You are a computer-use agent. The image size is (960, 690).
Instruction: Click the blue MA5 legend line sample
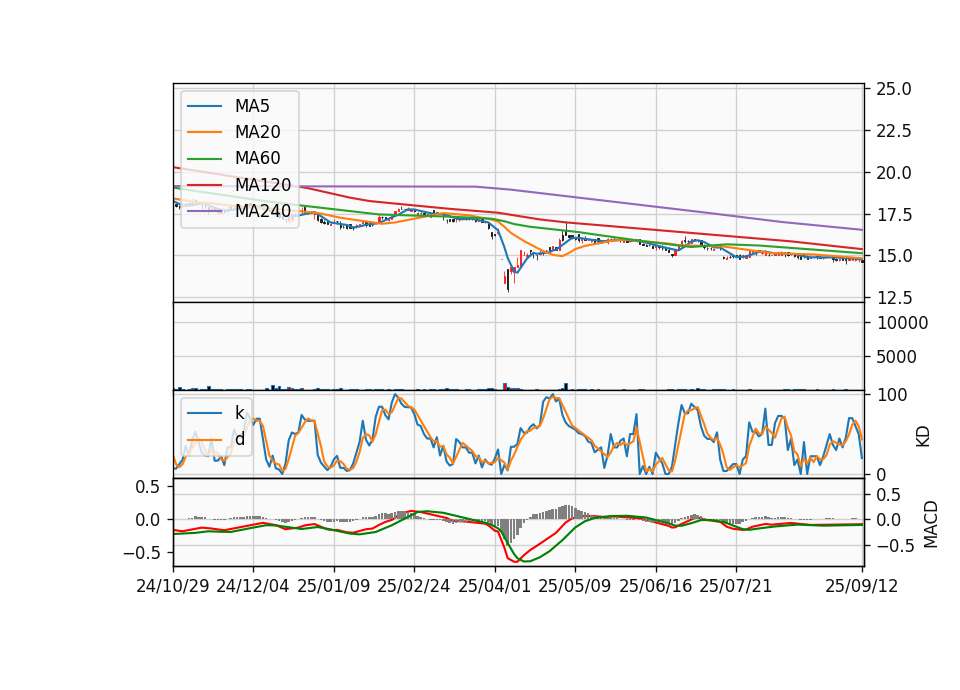pos(204,107)
